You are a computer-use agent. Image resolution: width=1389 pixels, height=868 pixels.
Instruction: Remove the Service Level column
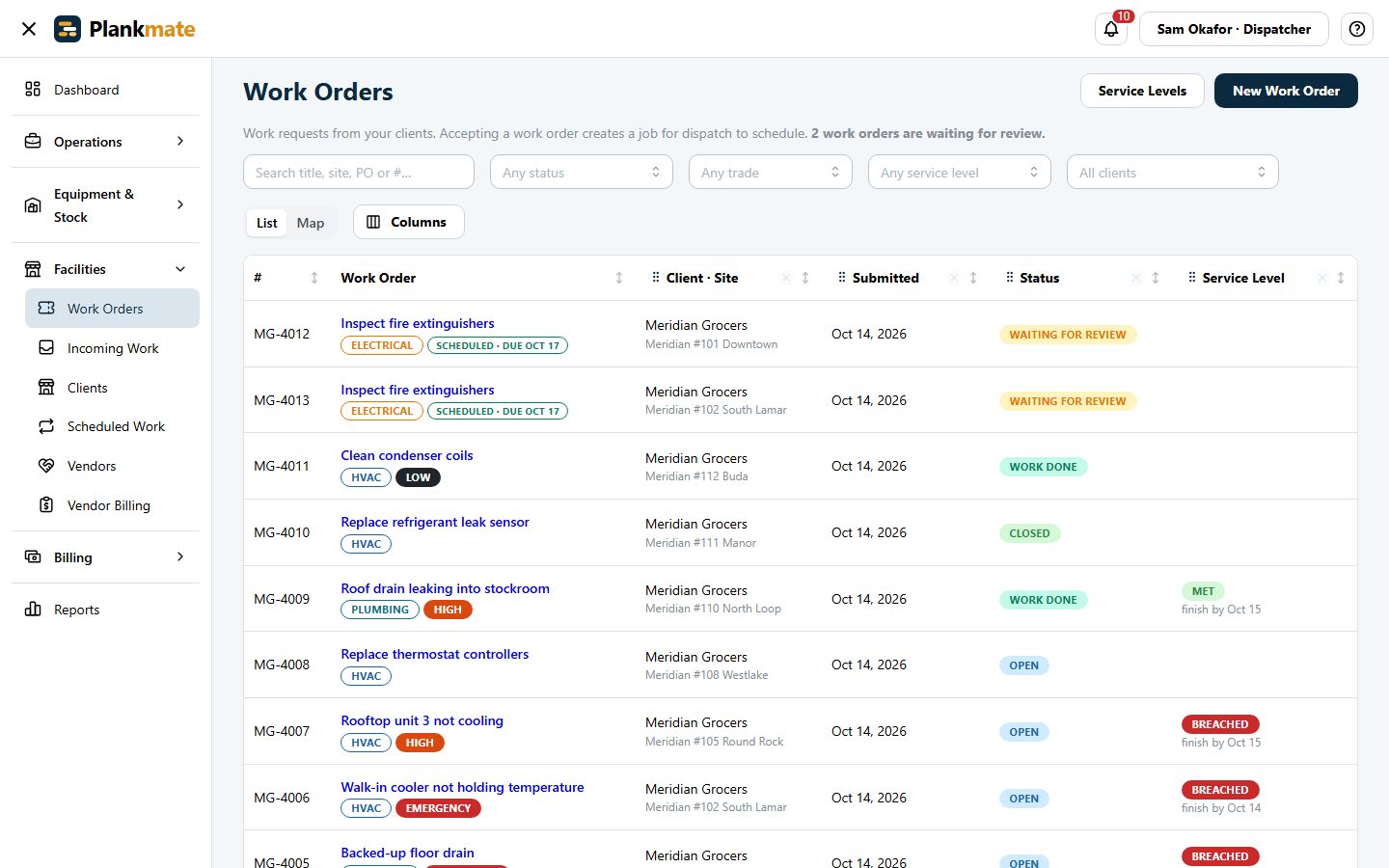coord(1322,278)
